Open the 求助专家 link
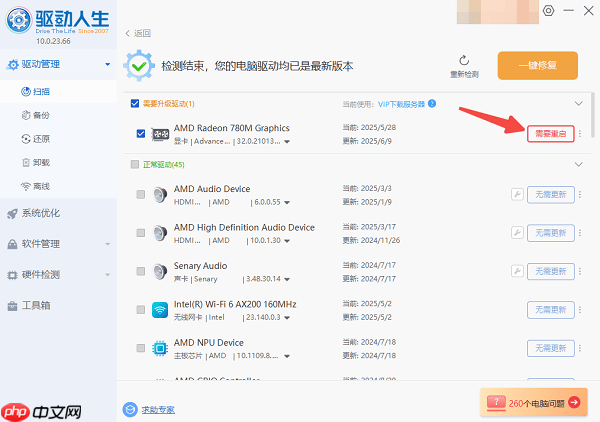 tap(158, 410)
